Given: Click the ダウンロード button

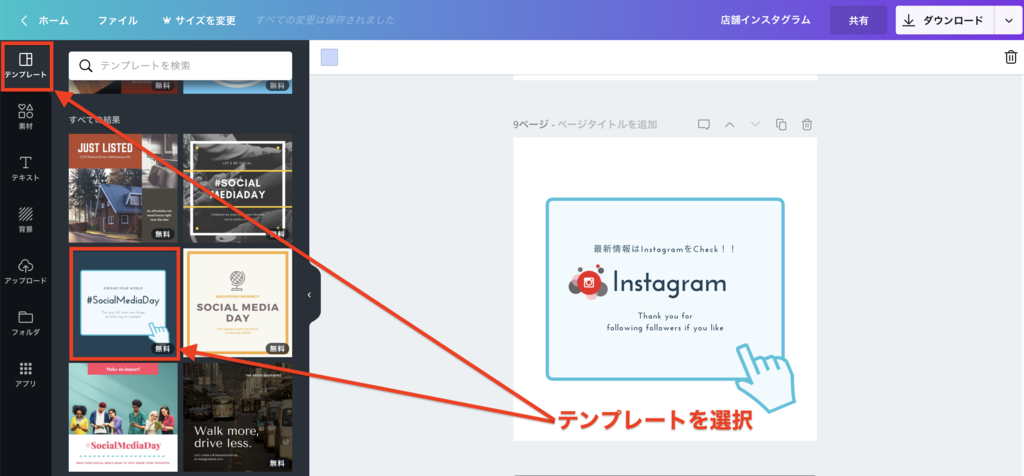Looking at the screenshot, I should [944, 20].
